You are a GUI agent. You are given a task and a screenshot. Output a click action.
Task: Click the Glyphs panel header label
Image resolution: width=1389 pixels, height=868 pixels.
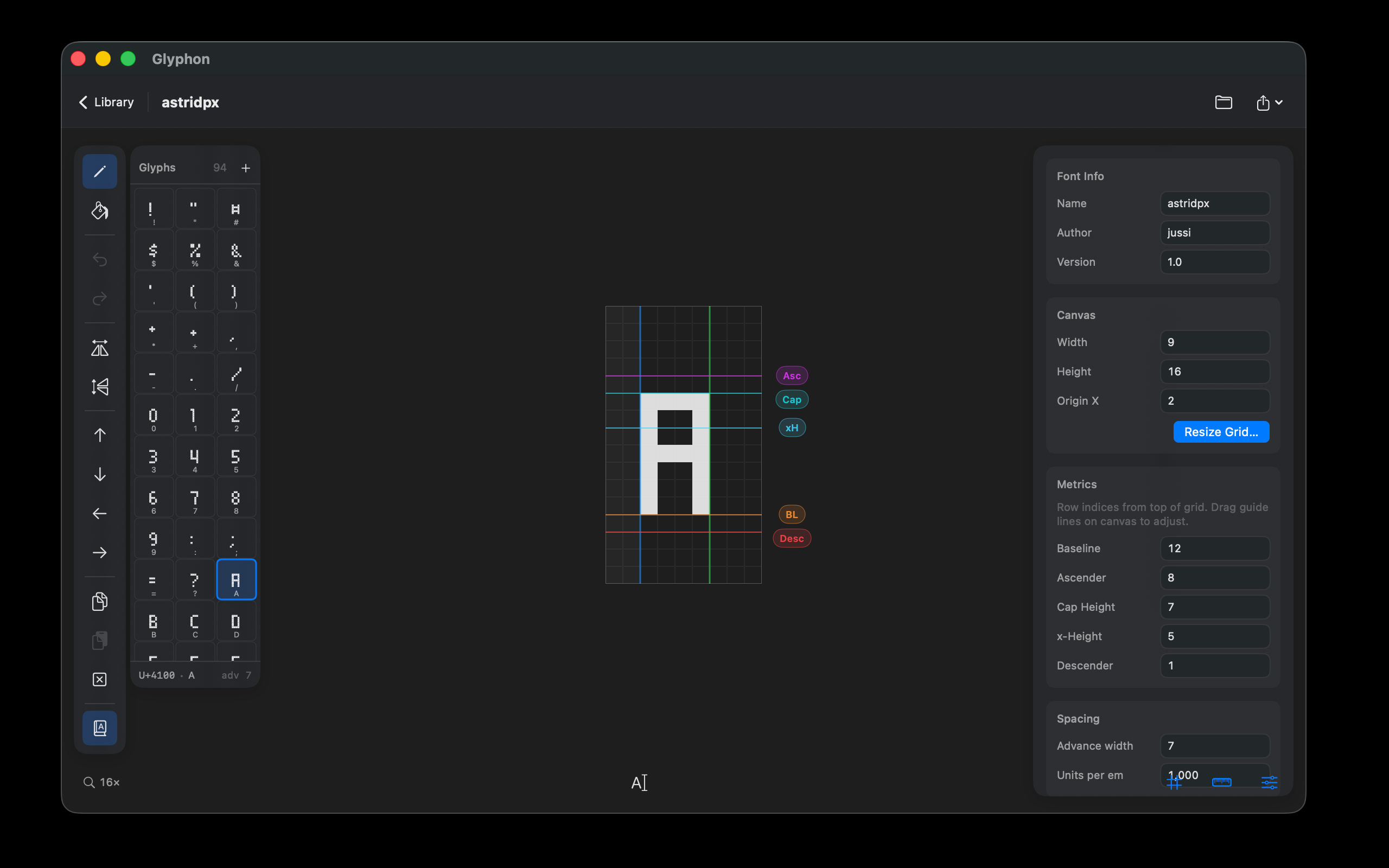(157, 168)
